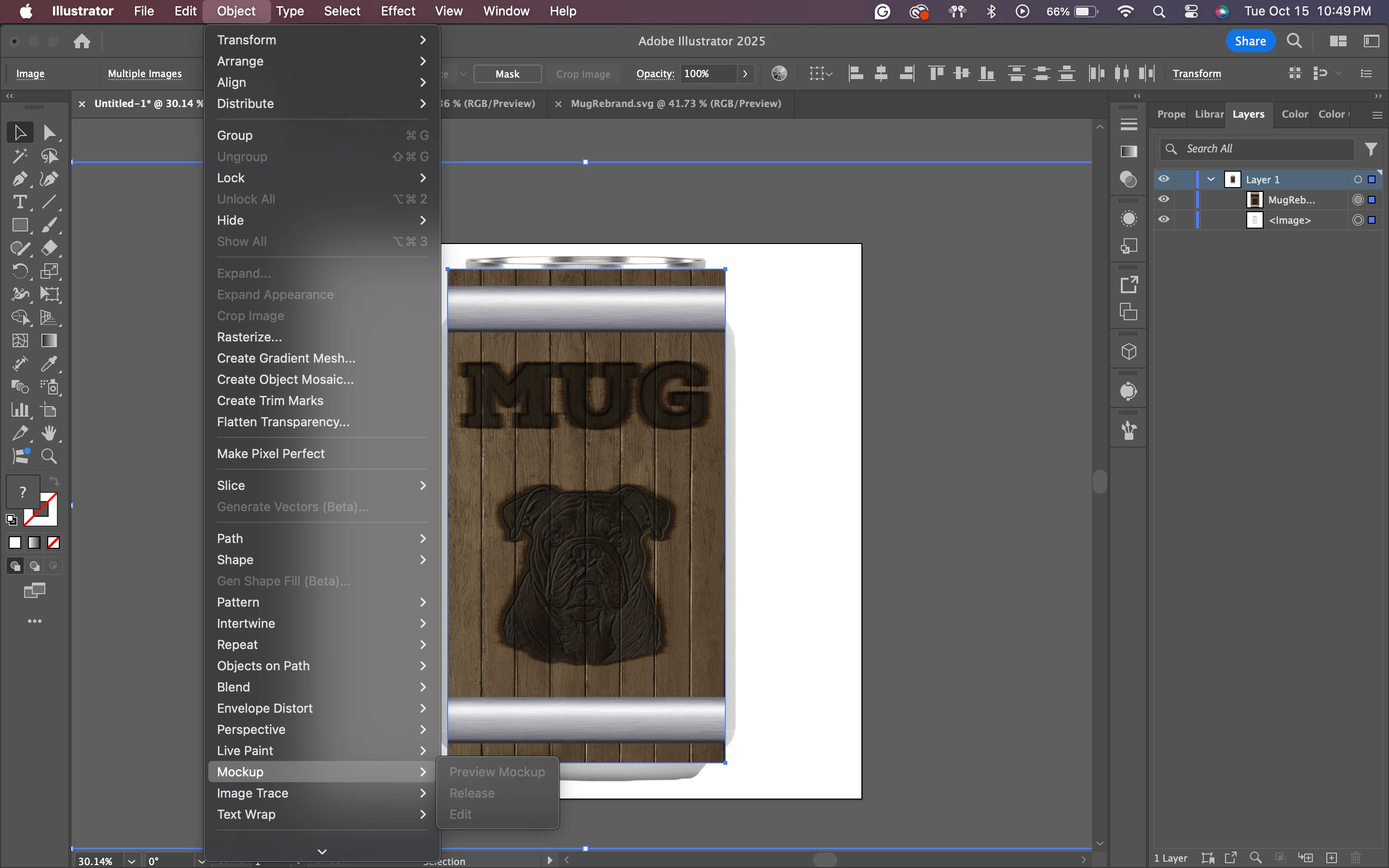Expand Opacity slider arrow

[x=745, y=73]
